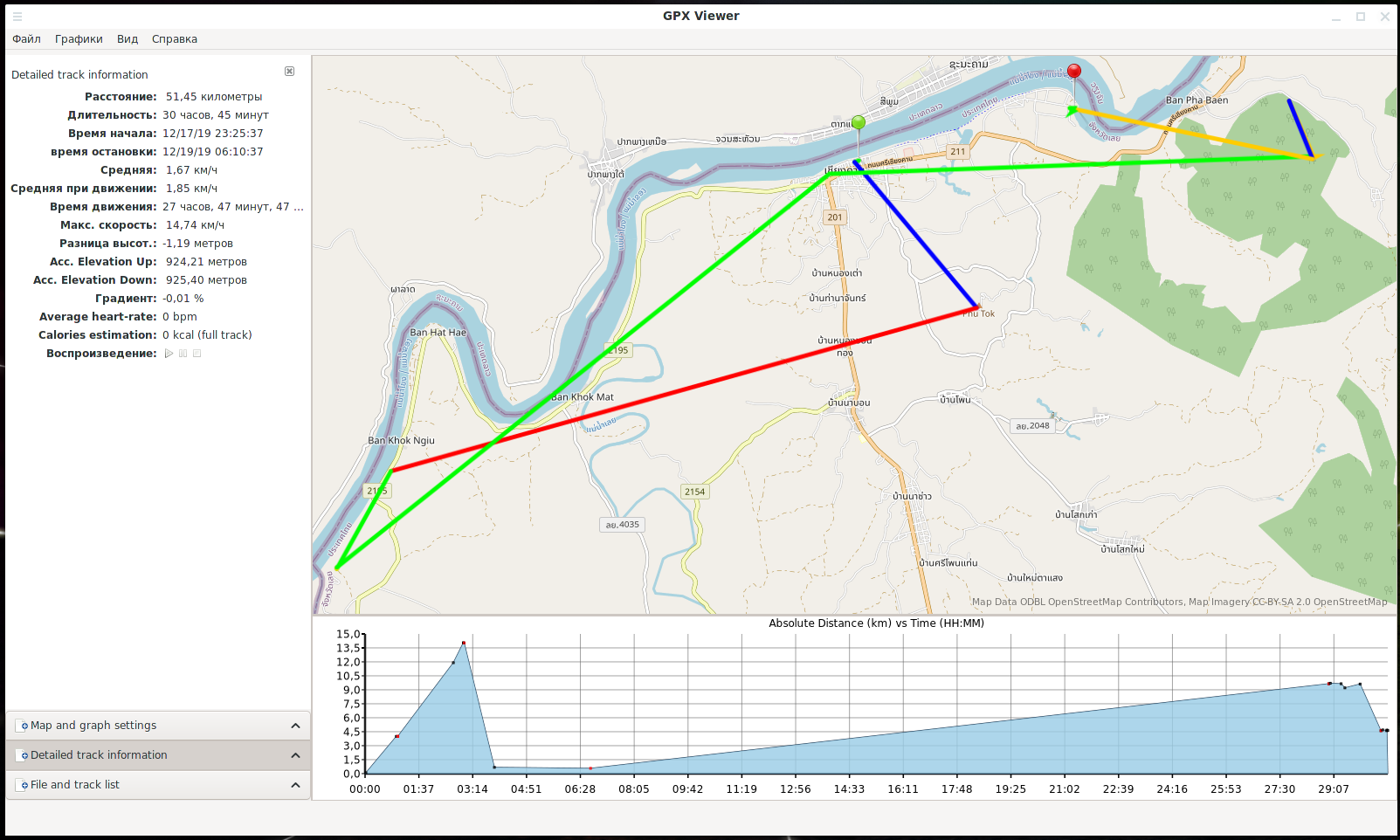Open the Графики menu

(79, 39)
